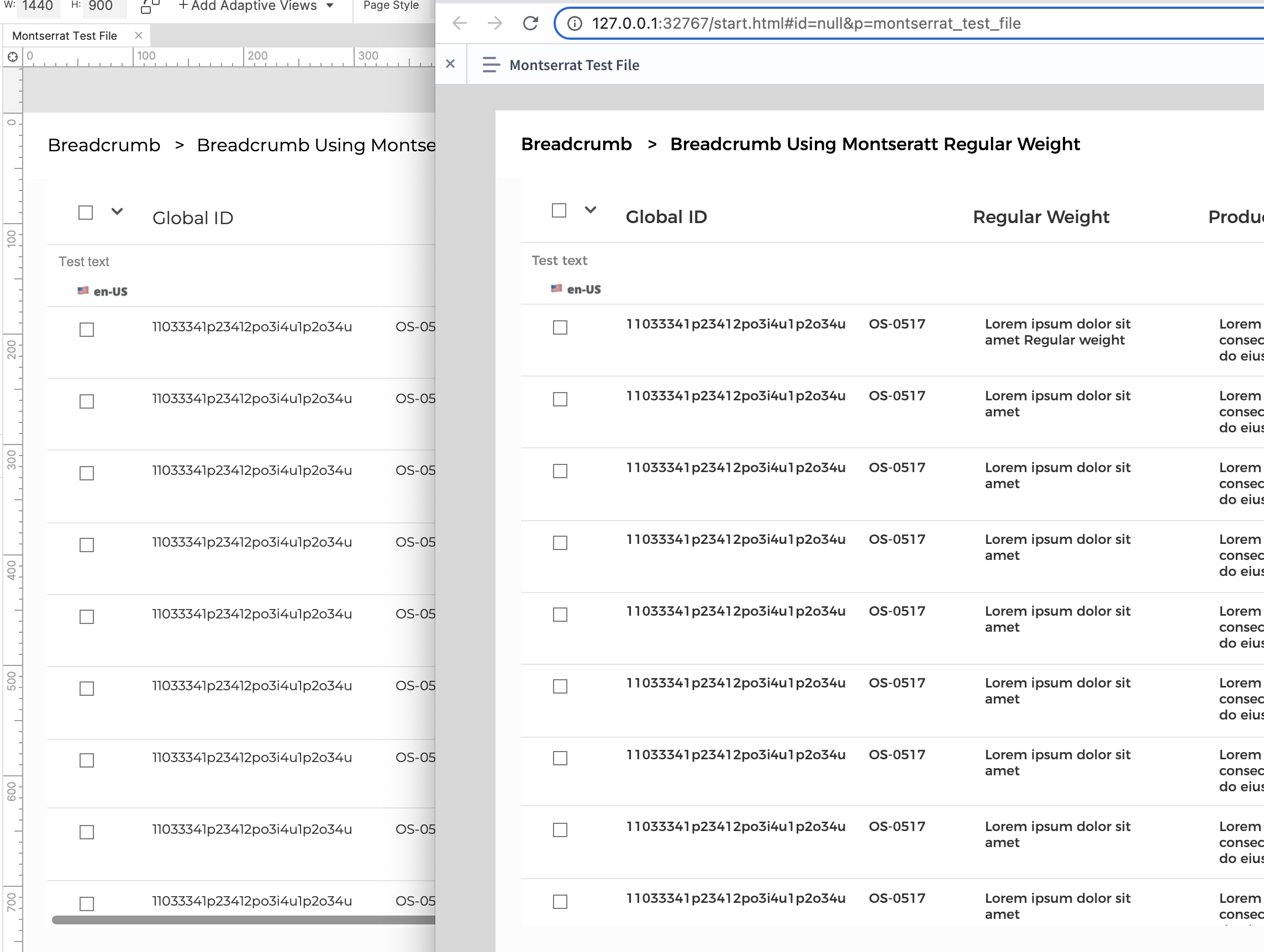This screenshot has height=952, width=1264.
Task: Switch to the Montserrat Test File tab
Action: pos(65,35)
